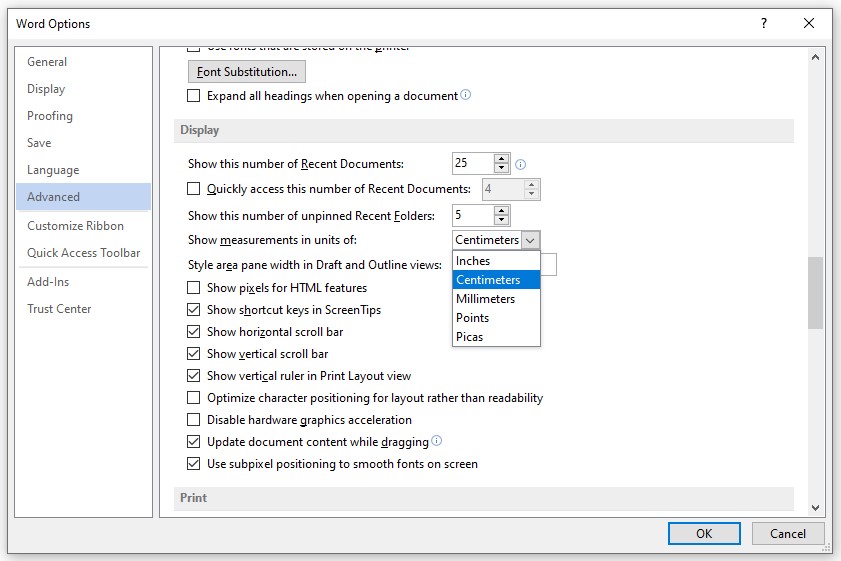Disable Show vertical ruler in Print Layout
The height and width of the screenshot is (561, 841).
[193, 376]
